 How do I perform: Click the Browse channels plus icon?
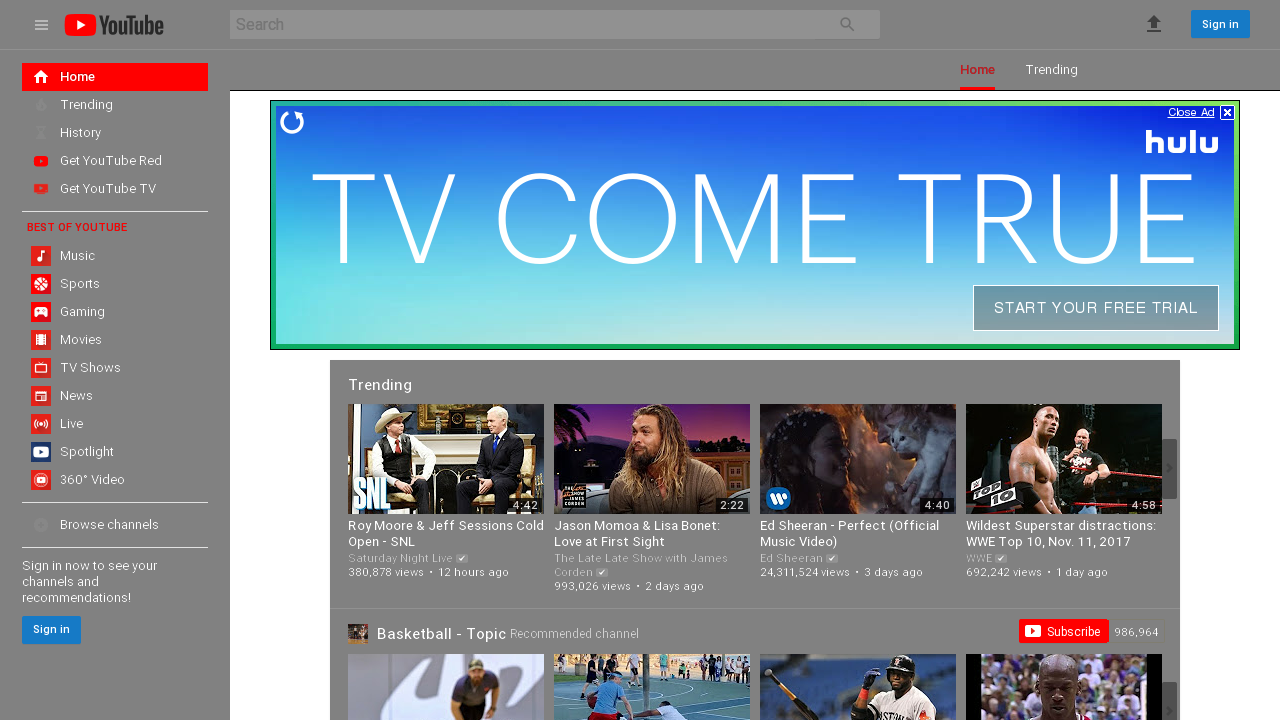click(x=41, y=525)
